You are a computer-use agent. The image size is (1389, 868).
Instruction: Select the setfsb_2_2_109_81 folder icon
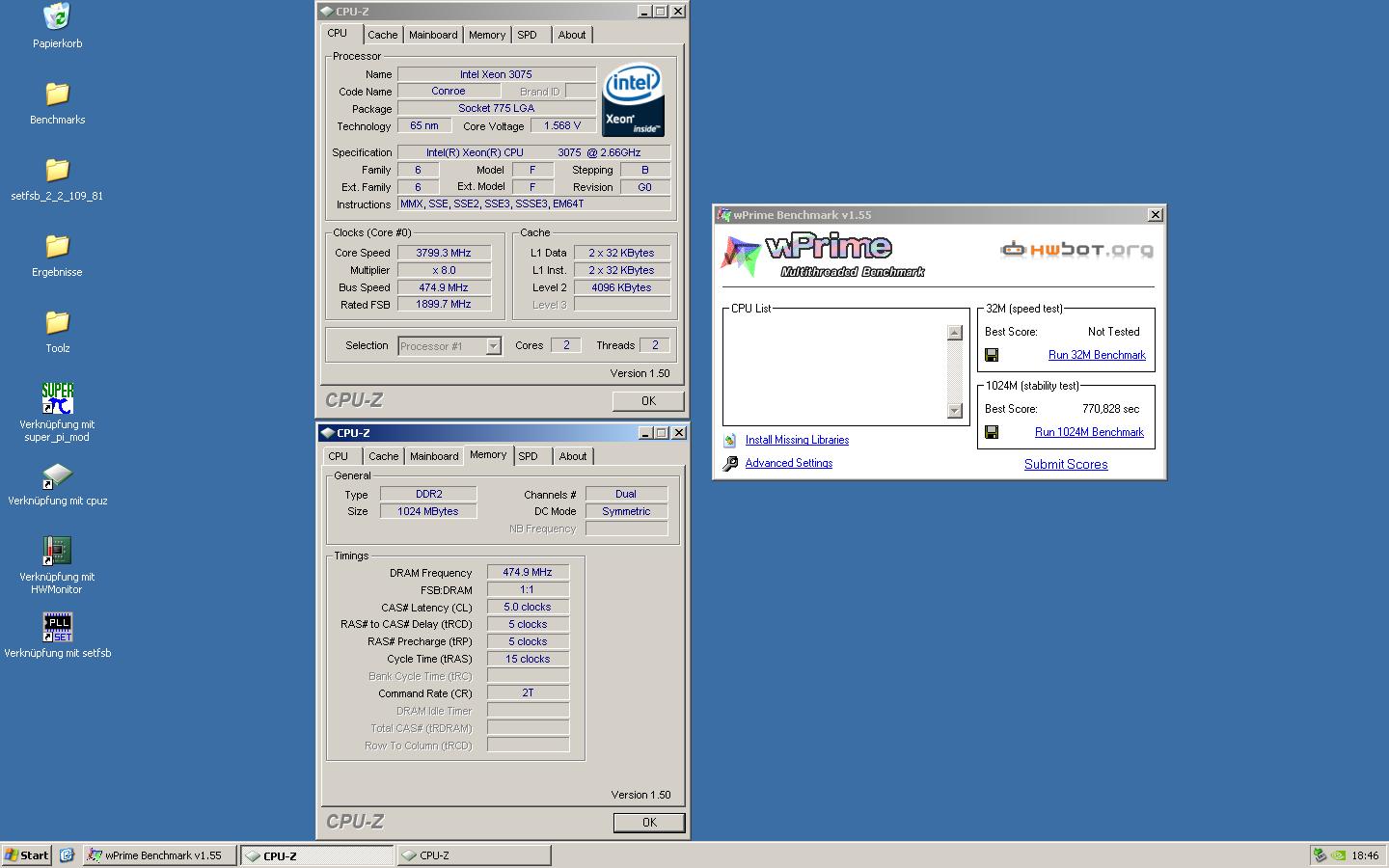click(57, 170)
